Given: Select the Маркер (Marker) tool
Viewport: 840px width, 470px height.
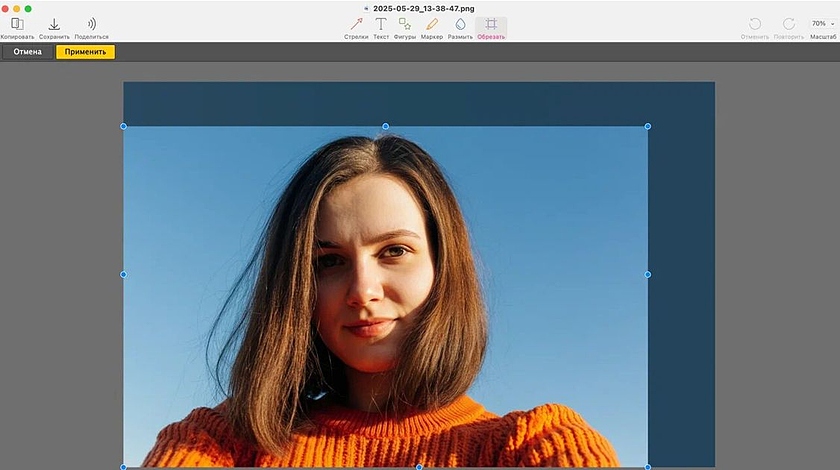Looking at the screenshot, I should (432, 24).
